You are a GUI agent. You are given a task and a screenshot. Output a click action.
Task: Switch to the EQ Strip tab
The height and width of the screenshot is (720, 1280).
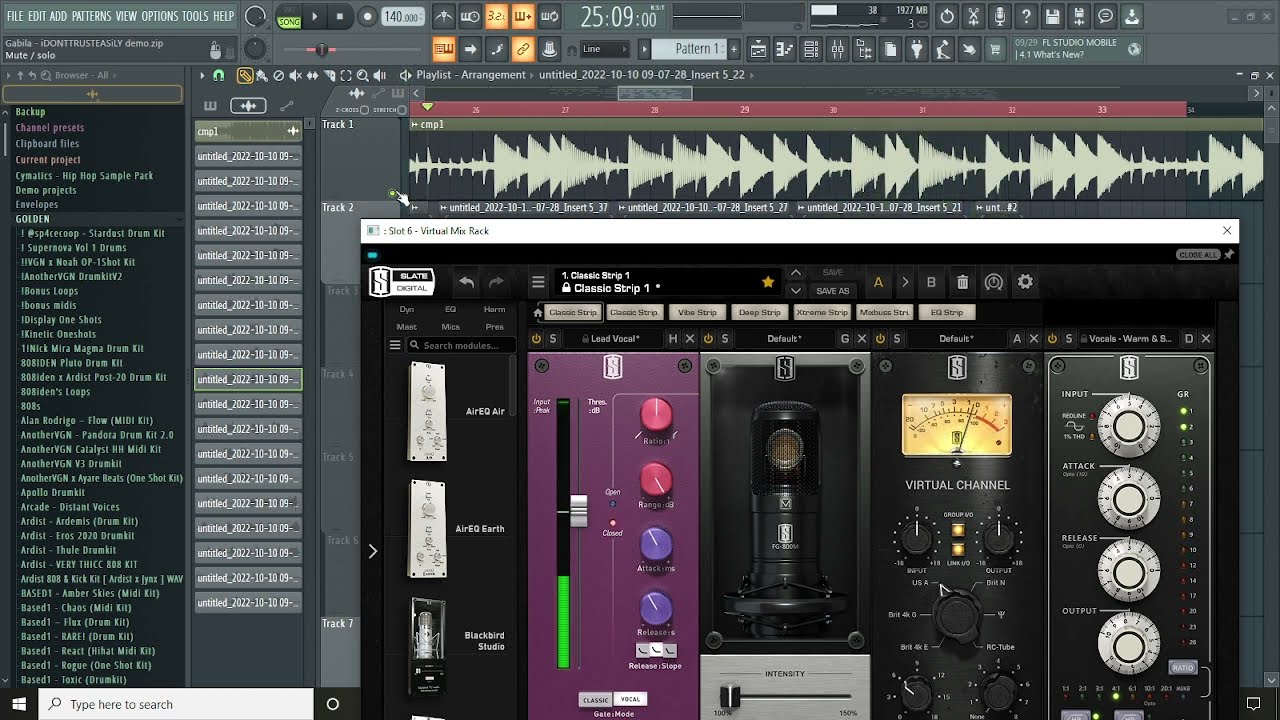pos(946,312)
